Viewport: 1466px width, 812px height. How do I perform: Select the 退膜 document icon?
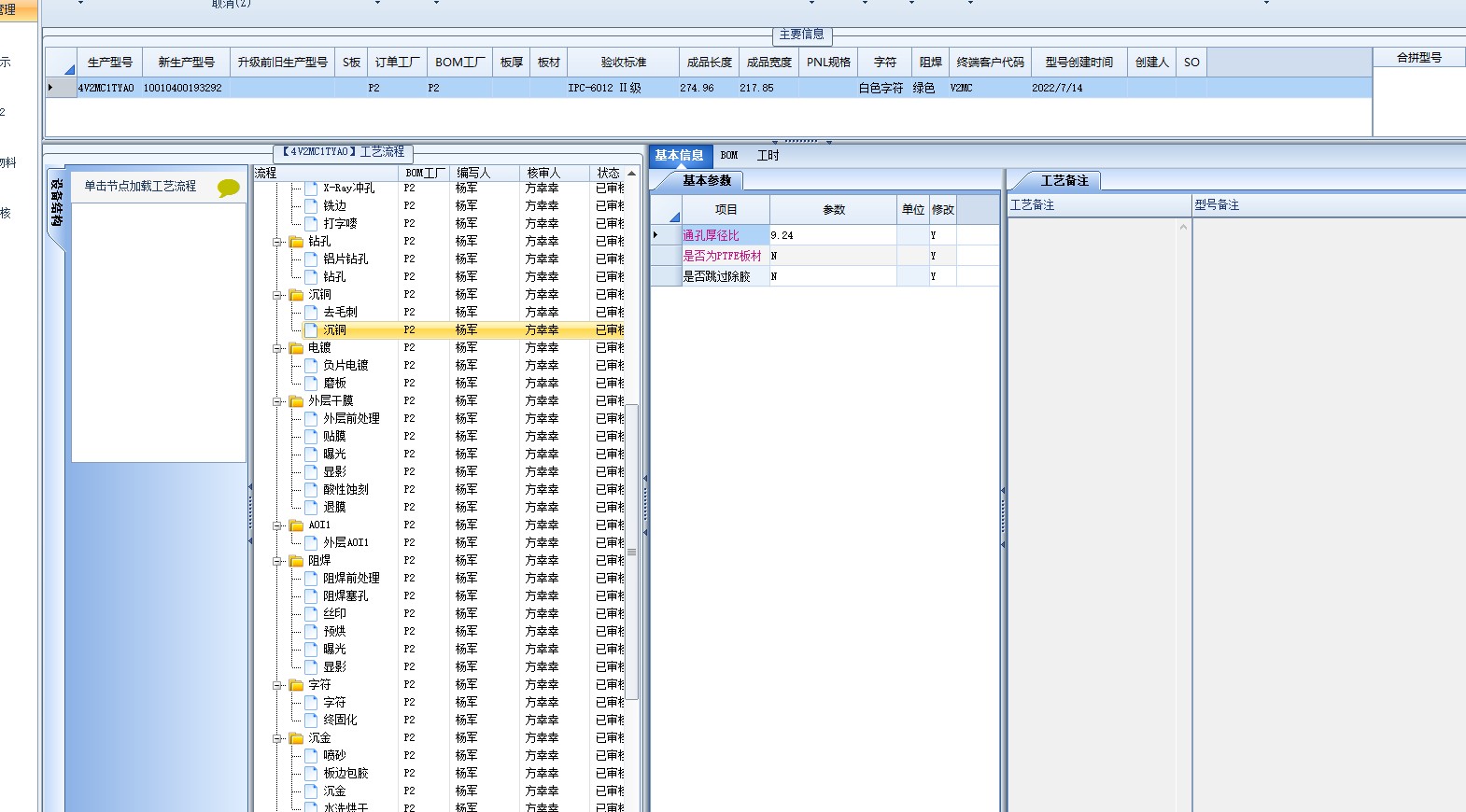311,507
